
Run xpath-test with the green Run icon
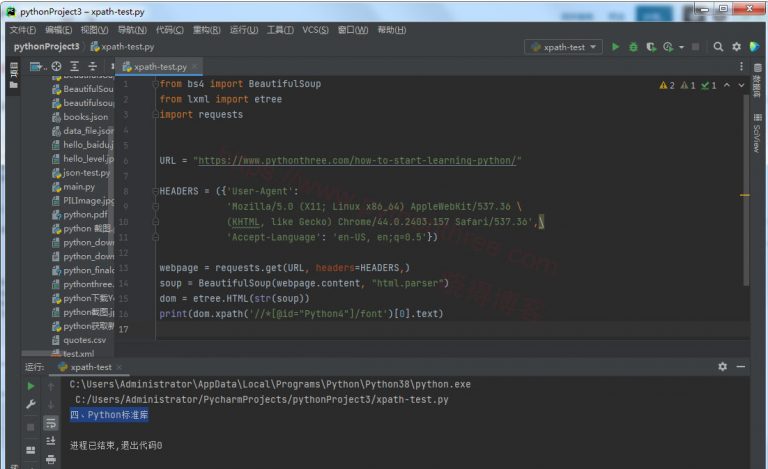tap(615, 47)
